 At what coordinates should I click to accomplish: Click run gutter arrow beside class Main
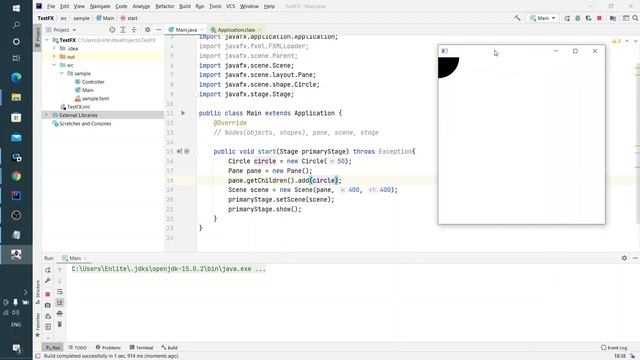coord(183,113)
